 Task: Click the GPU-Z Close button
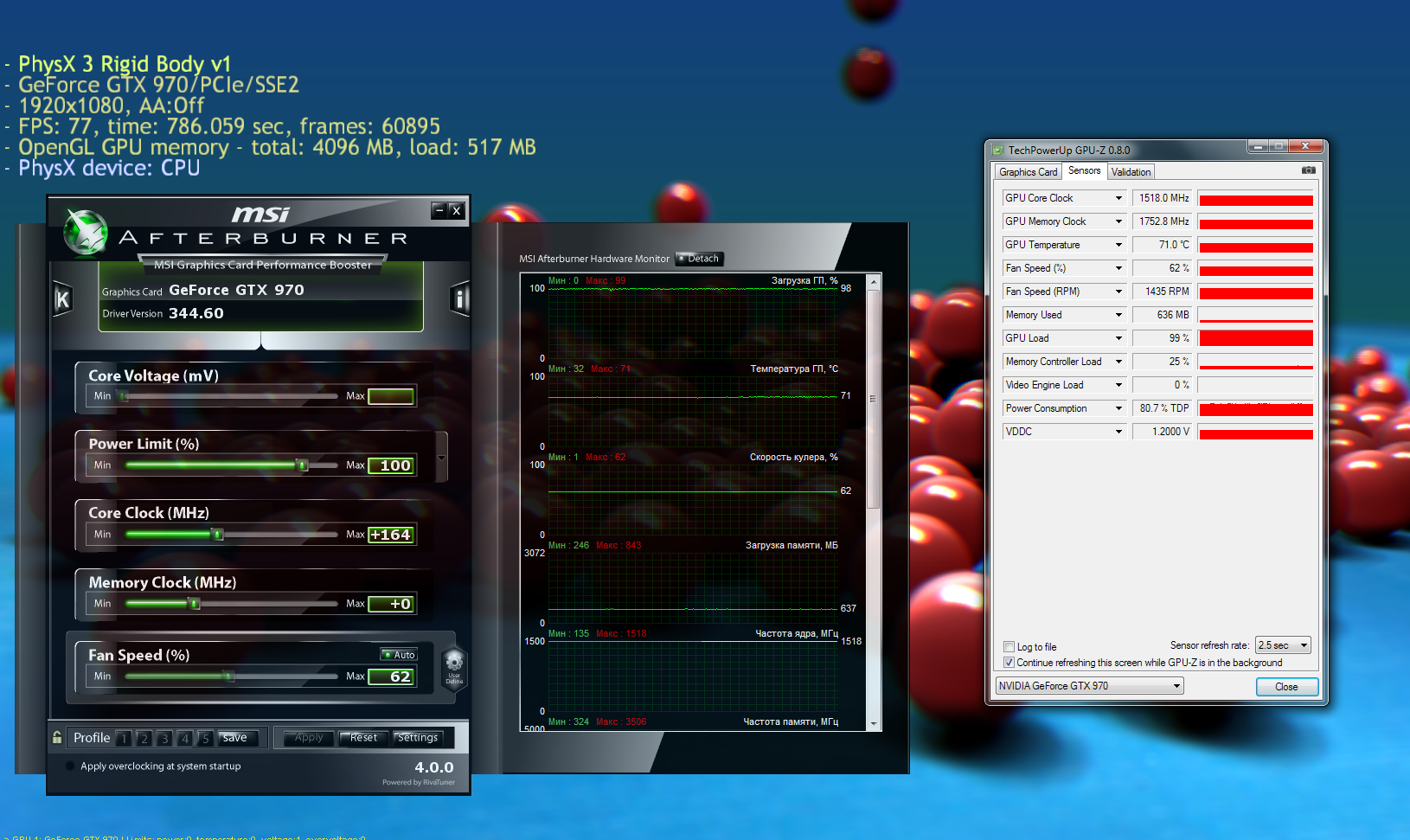[1286, 687]
